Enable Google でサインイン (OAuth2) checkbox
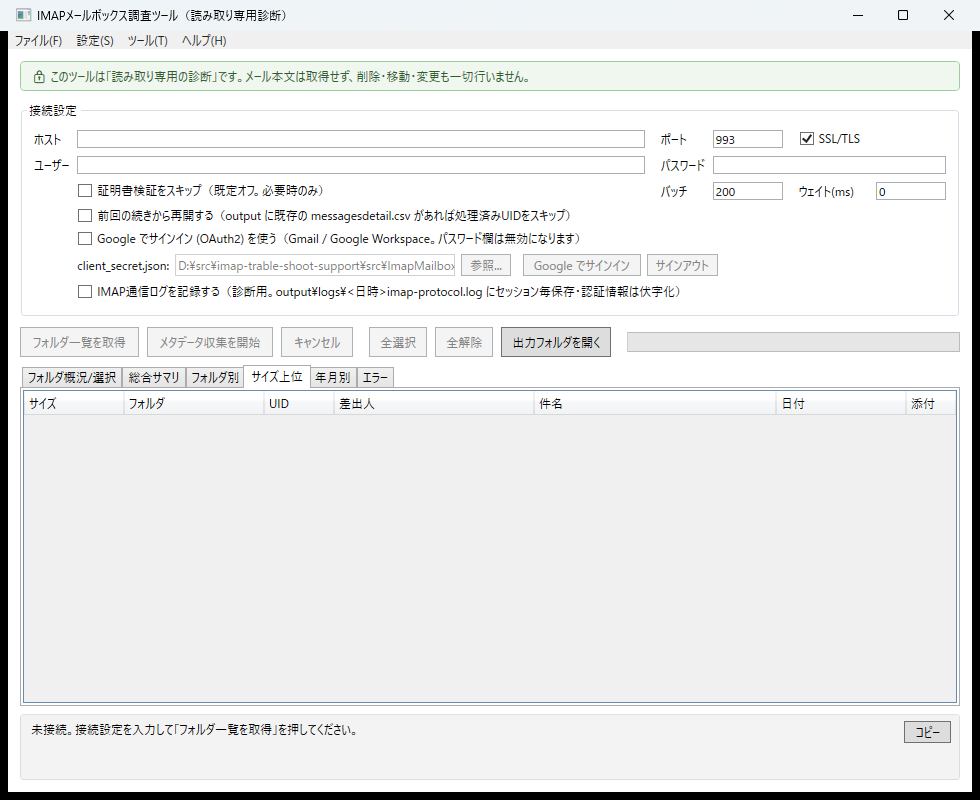The width and height of the screenshot is (980, 800). click(x=84, y=239)
